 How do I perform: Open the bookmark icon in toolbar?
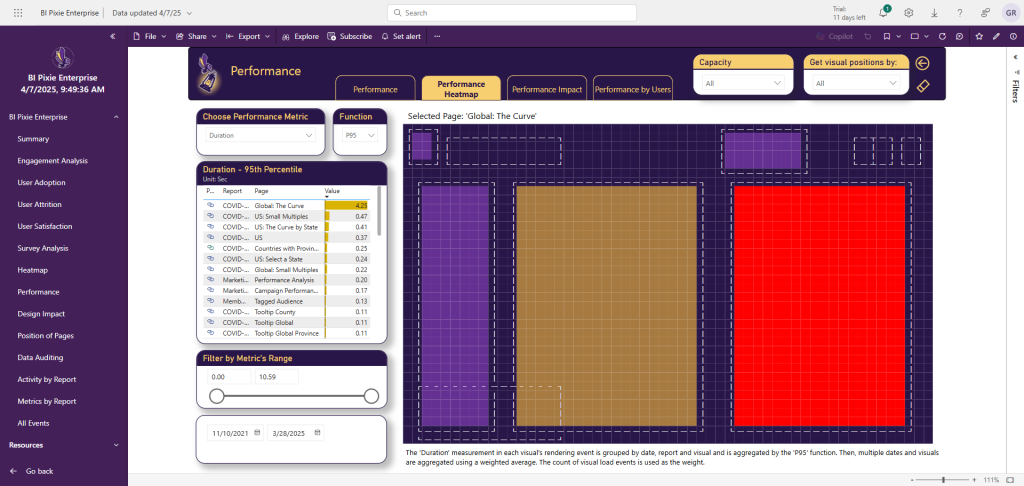pos(886,36)
